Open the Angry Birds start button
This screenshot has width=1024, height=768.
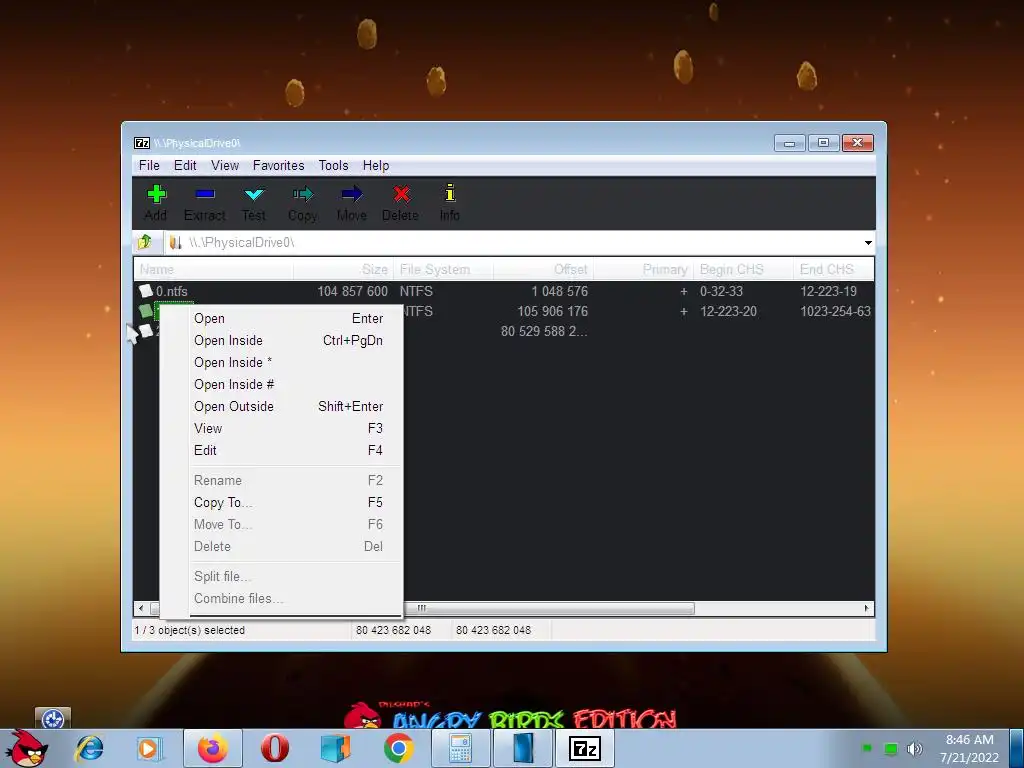pyautogui.click(x=25, y=748)
